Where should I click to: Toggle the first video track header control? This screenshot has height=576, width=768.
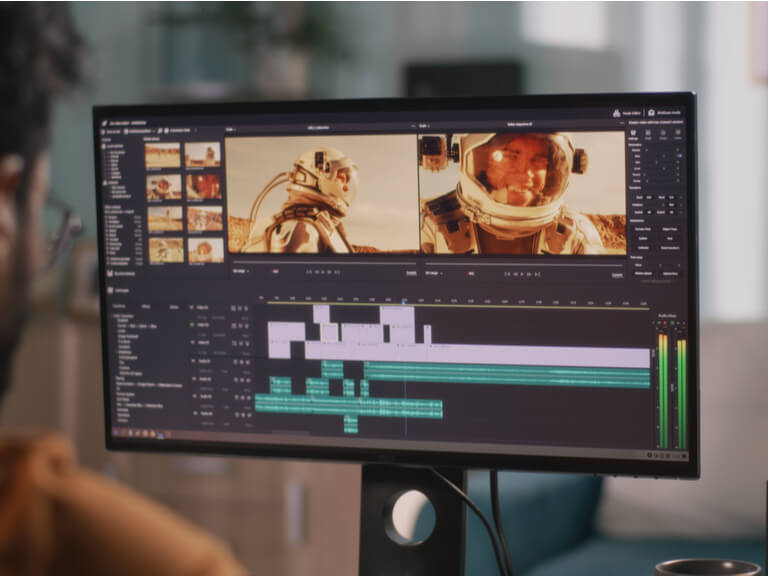click(x=192, y=308)
